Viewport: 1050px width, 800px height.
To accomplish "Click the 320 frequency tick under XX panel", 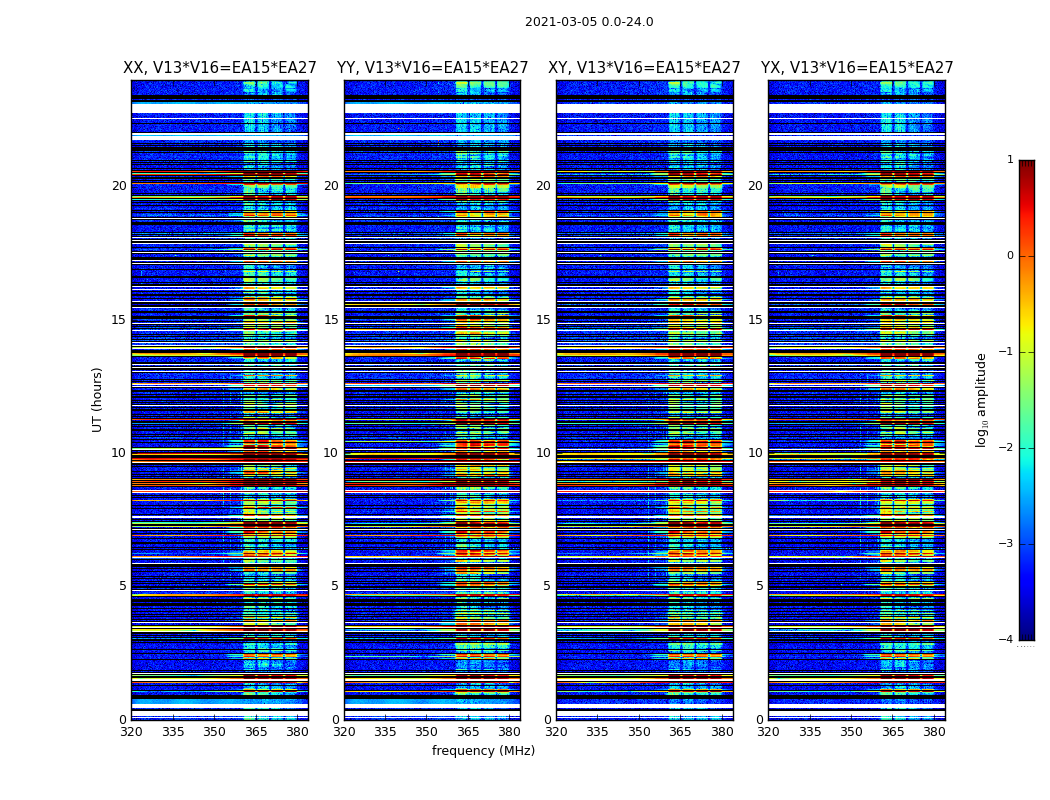I will coord(131,732).
